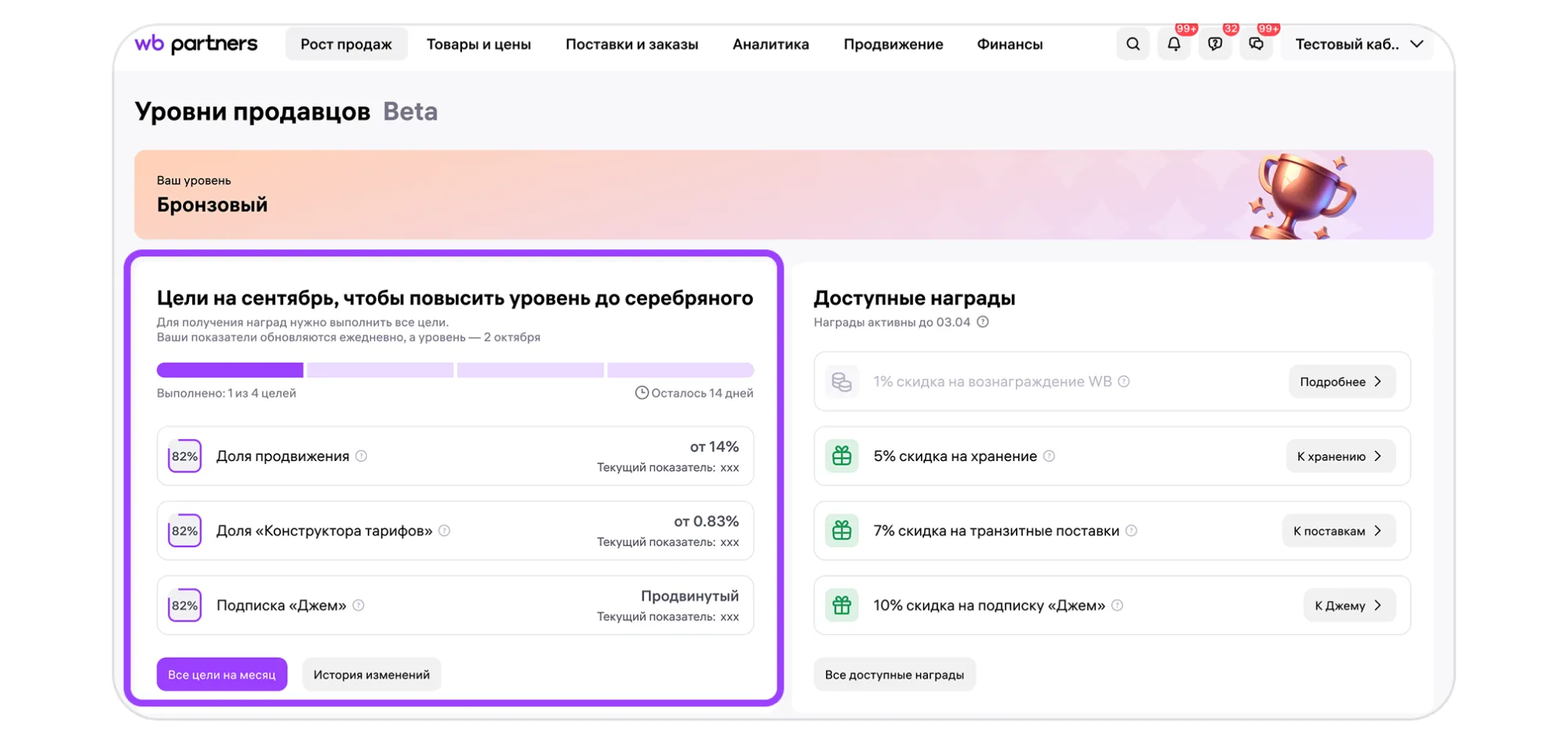Open the Рост продаж menu tab
This screenshot has height=744, width=1568.
tap(346, 45)
